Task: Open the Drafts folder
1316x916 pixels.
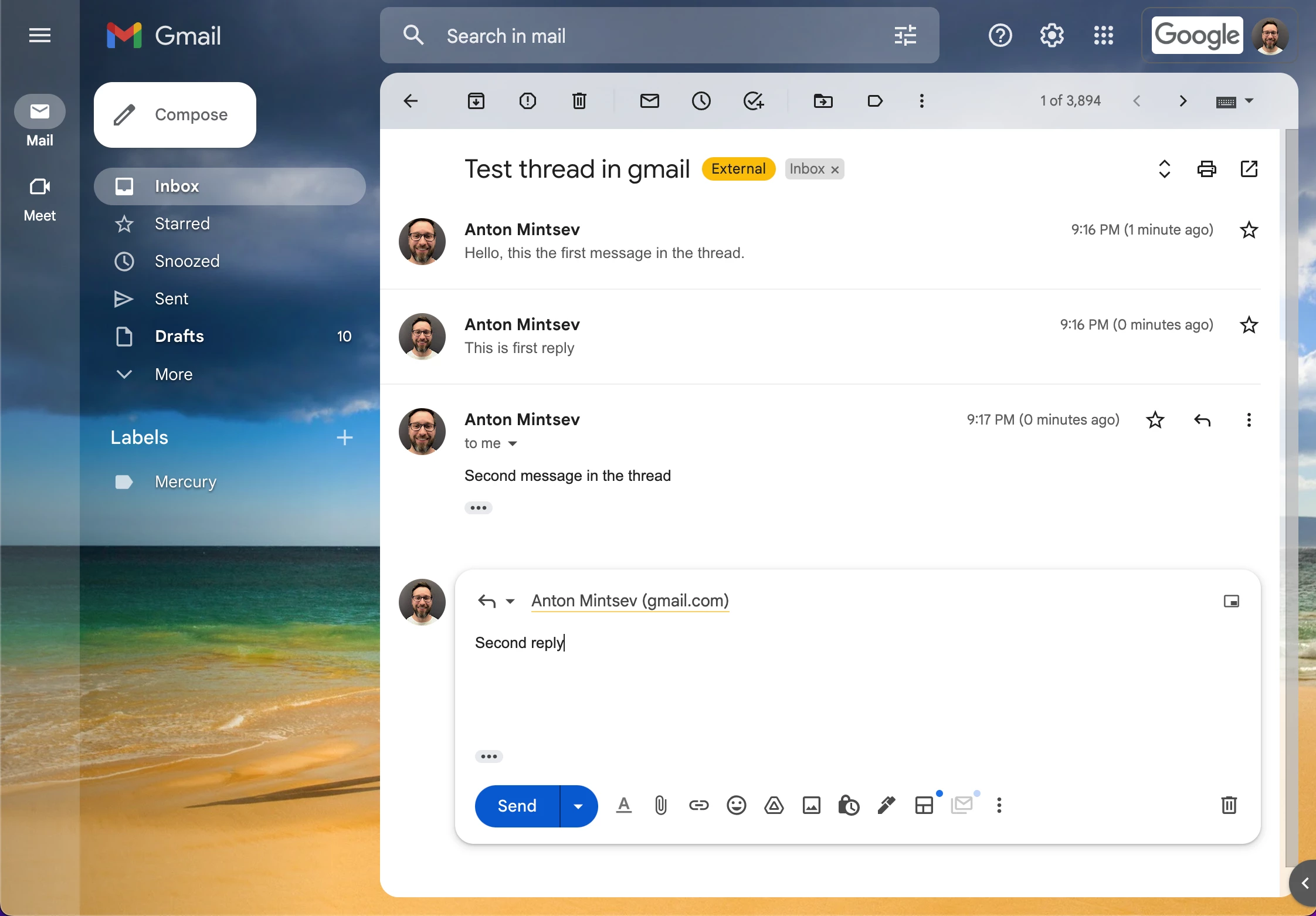Action: point(179,336)
